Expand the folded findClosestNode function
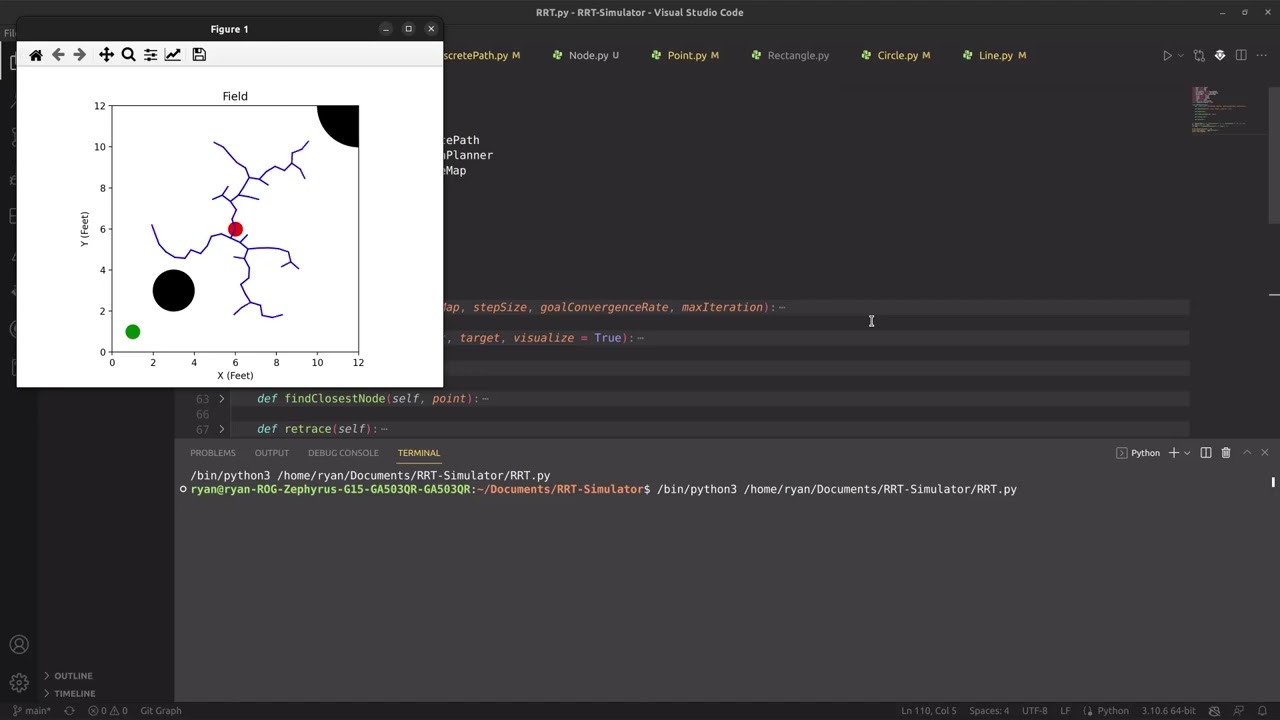Viewport: 1280px width, 720px height. pos(222,399)
